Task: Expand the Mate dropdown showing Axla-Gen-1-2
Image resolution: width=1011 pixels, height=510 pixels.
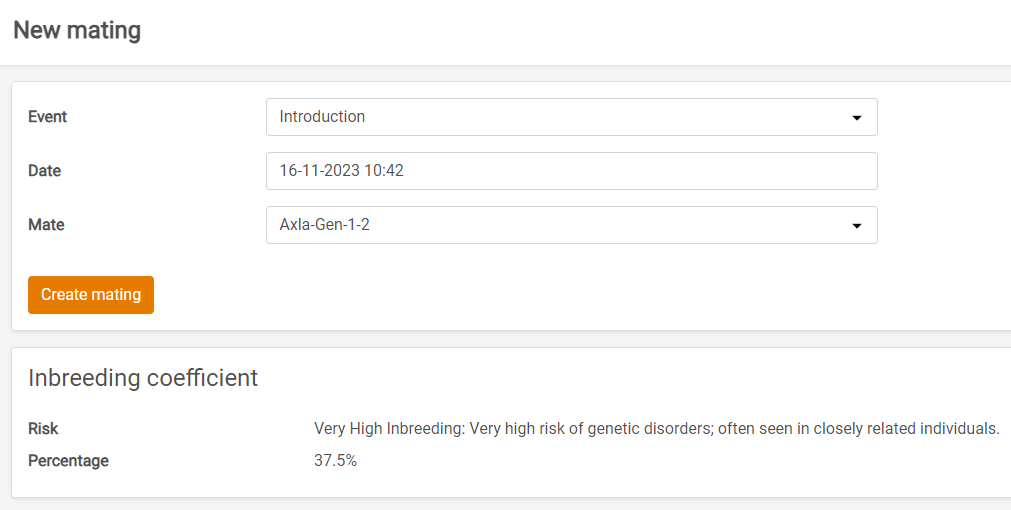Action: tap(571, 225)
